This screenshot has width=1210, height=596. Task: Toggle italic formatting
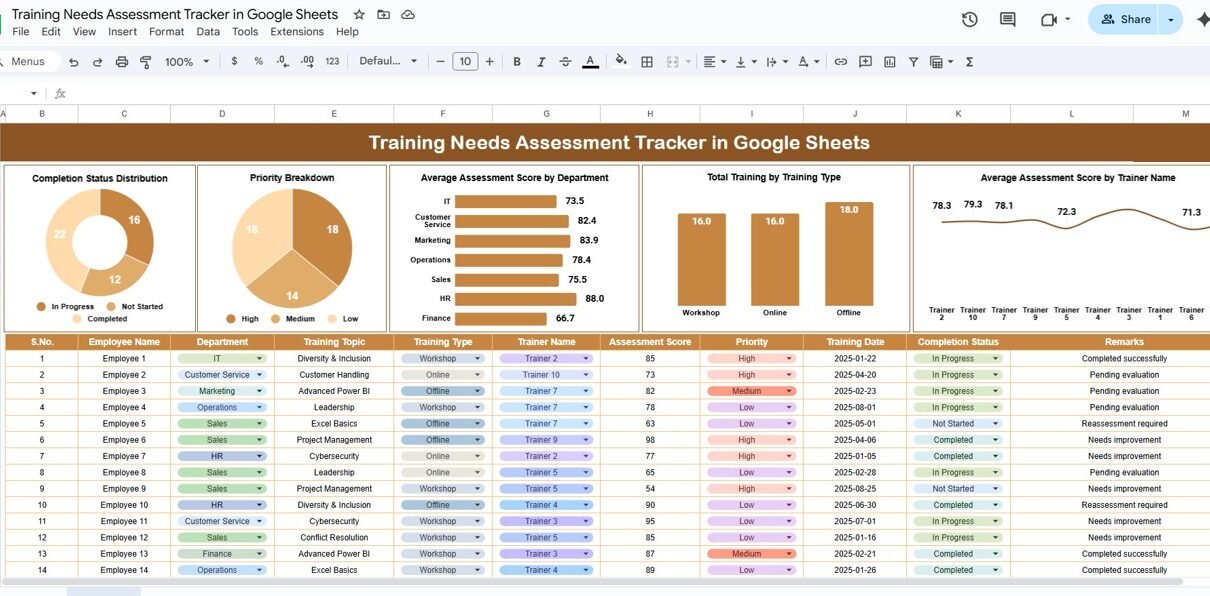[541, 62]
